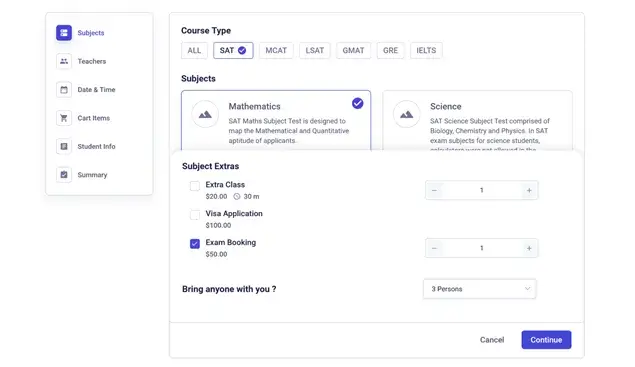This screenshot has width=635, height=367.
Task: Increase Extra Class quantity with plus
Action: (x=529, y=190)
